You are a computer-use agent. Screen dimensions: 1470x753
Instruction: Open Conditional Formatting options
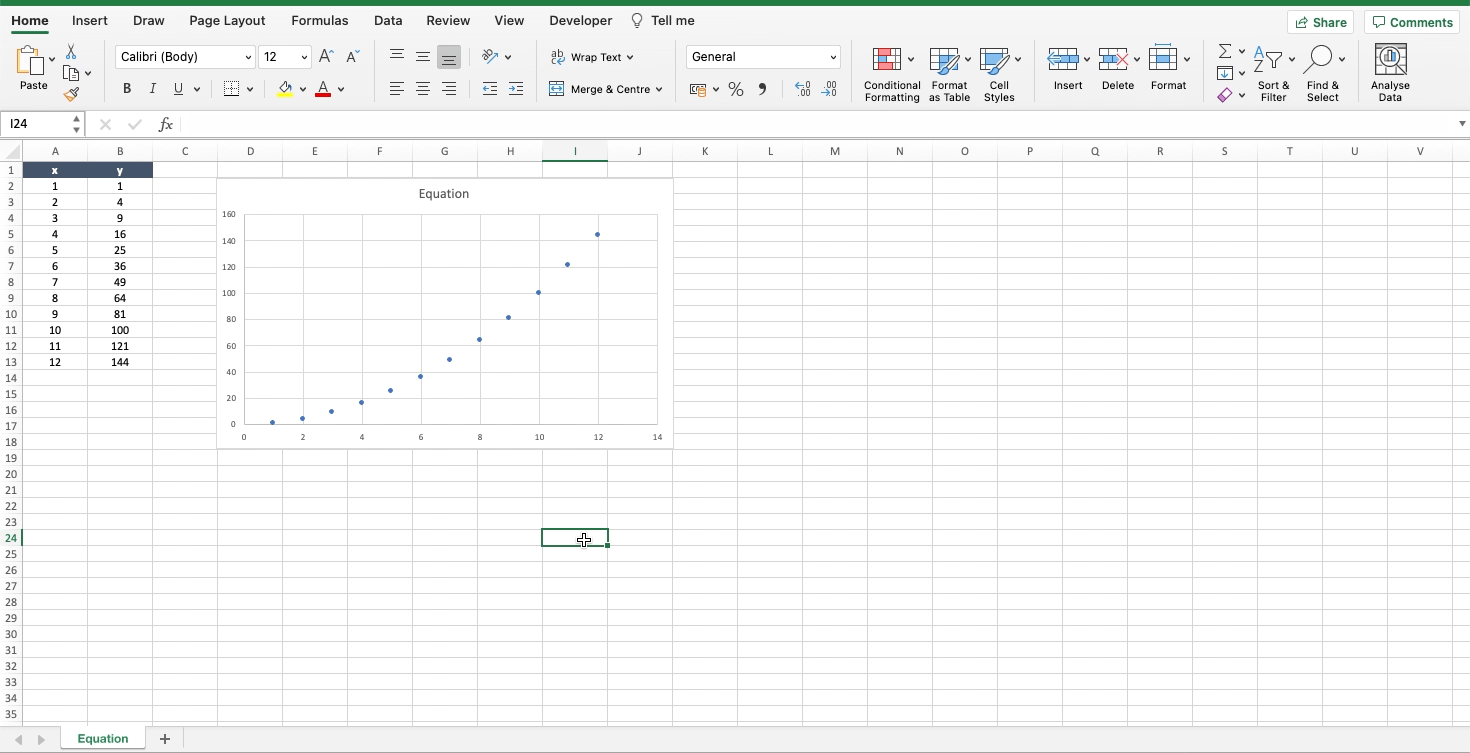coord(891,70)
